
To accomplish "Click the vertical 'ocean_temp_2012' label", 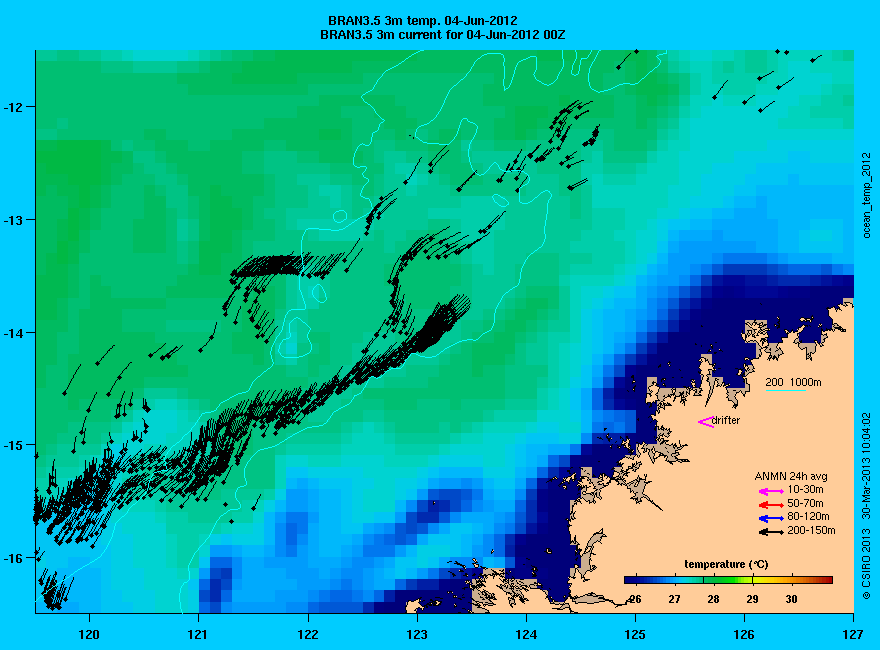I will [867, 195].
